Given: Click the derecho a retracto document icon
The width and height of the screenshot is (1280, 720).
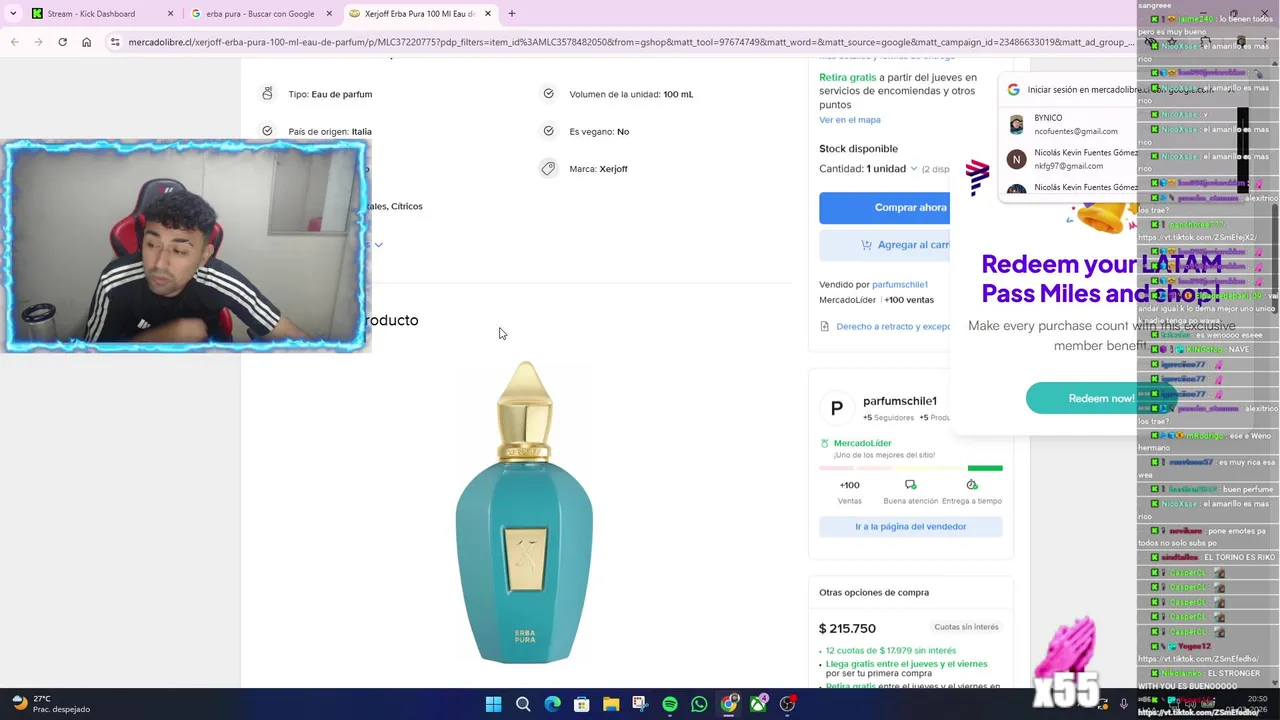Looking at the screenshot, I should [x=824, y=327].
